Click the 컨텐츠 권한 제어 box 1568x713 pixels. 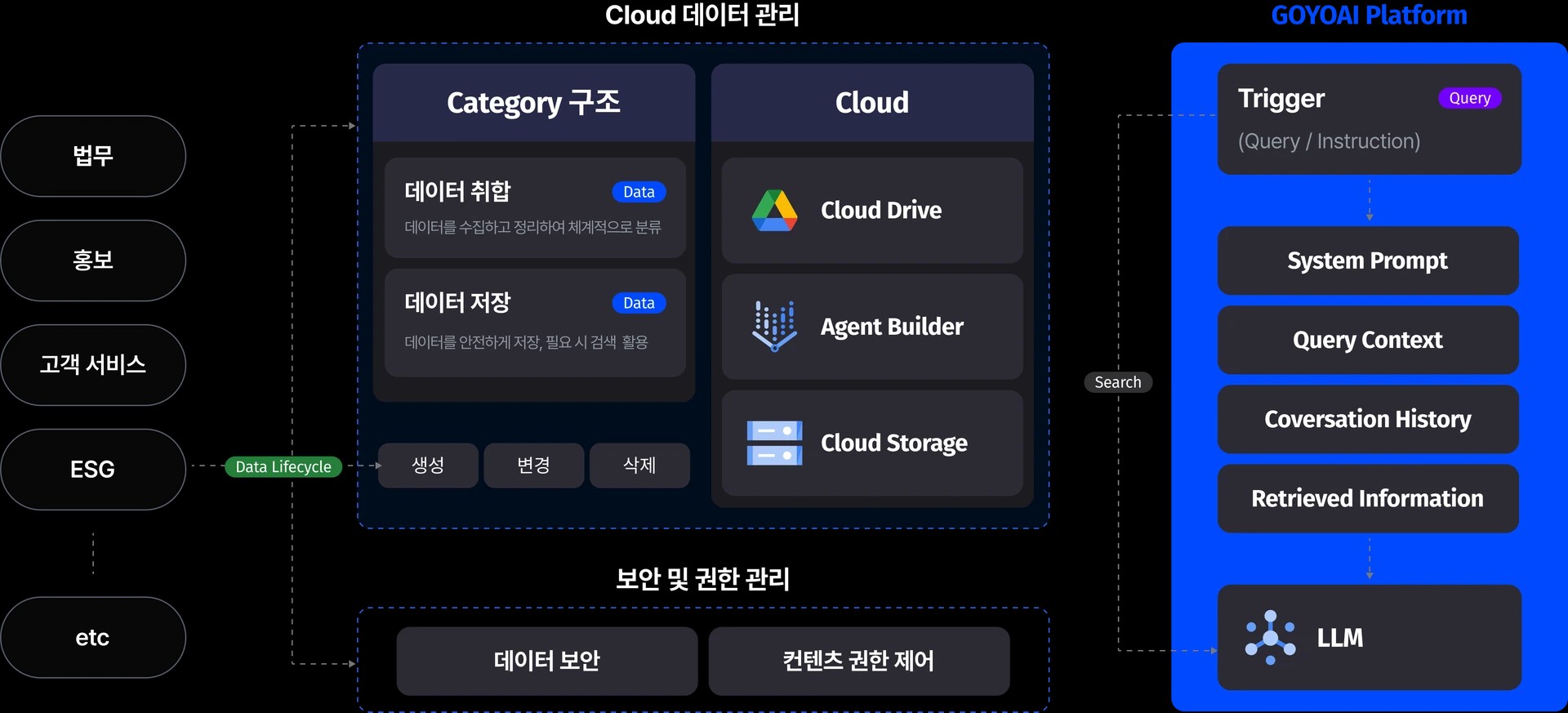tap(859, 661)
